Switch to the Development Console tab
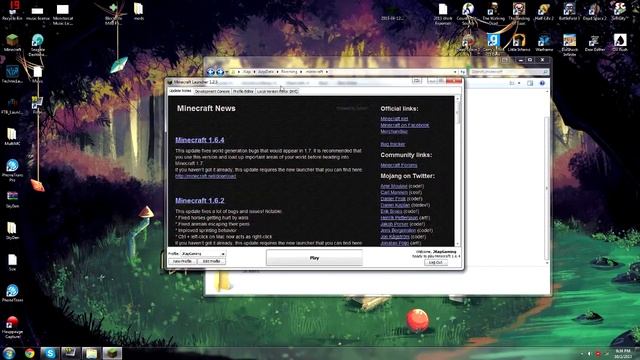Viewport: 640px width, 360px height. coord(212,91)
